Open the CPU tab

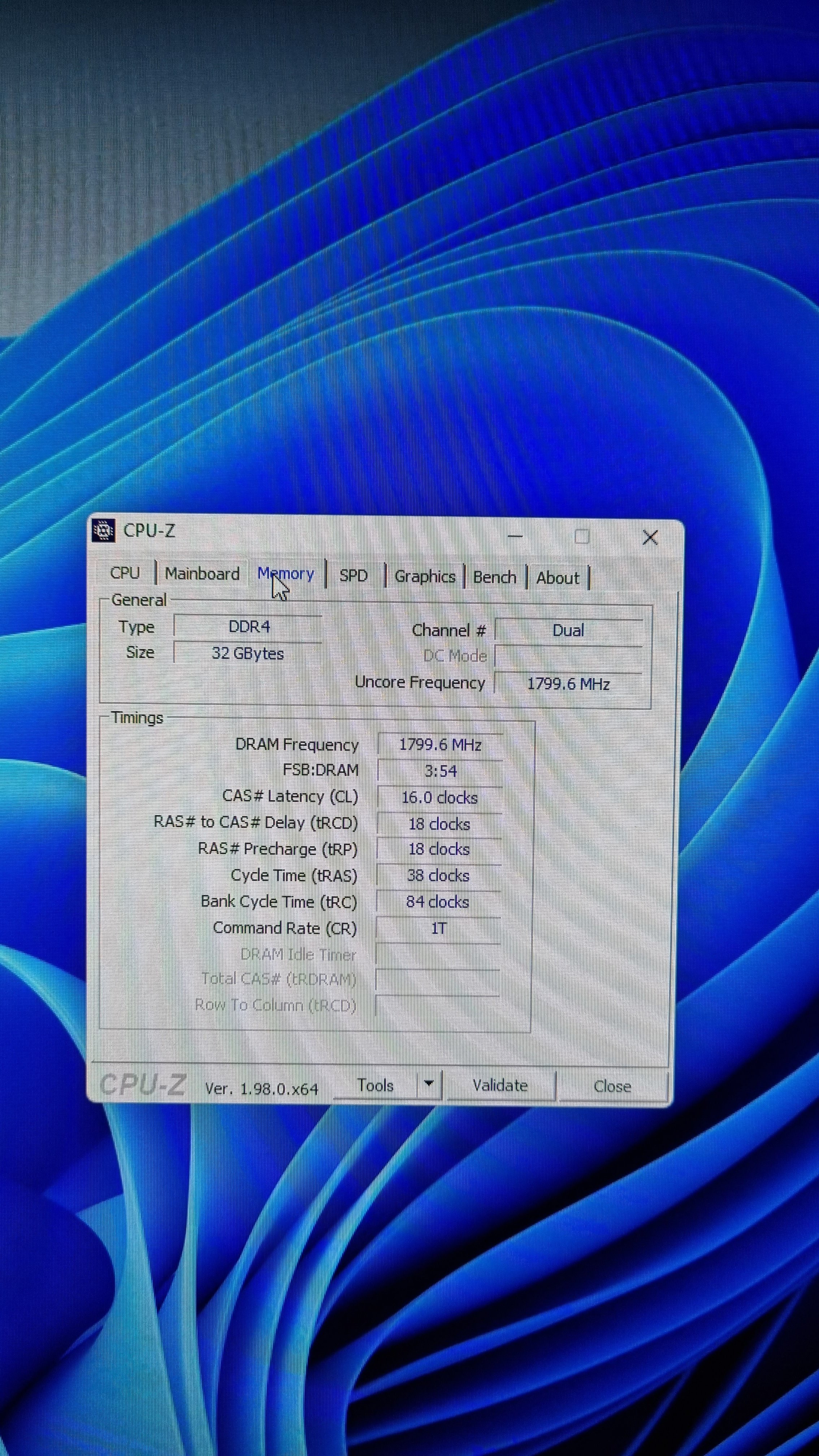point(125,573)
